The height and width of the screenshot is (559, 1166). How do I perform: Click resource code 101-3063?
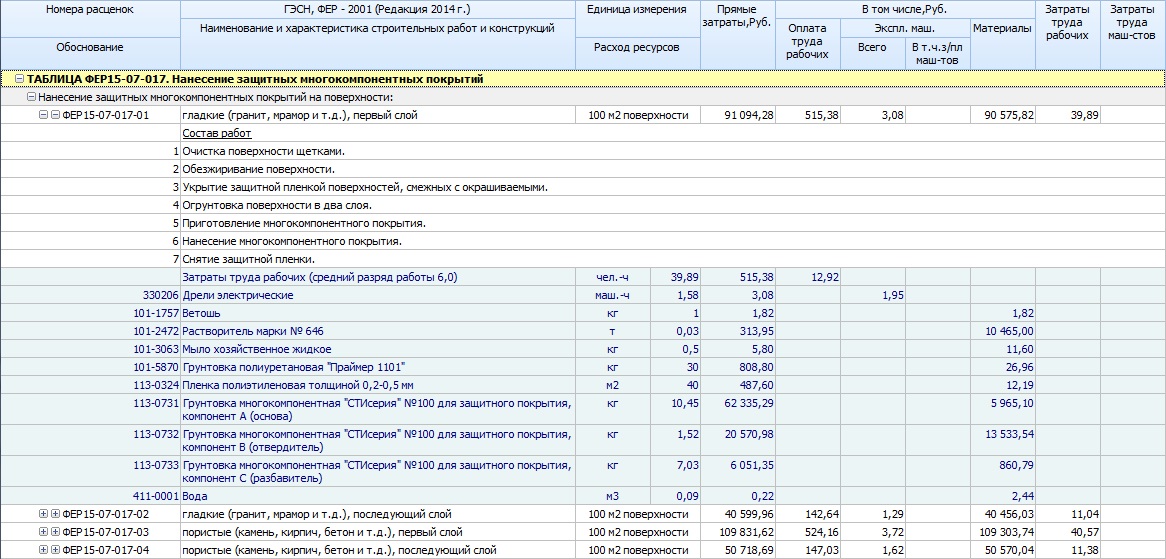click(x=156, y=349)
